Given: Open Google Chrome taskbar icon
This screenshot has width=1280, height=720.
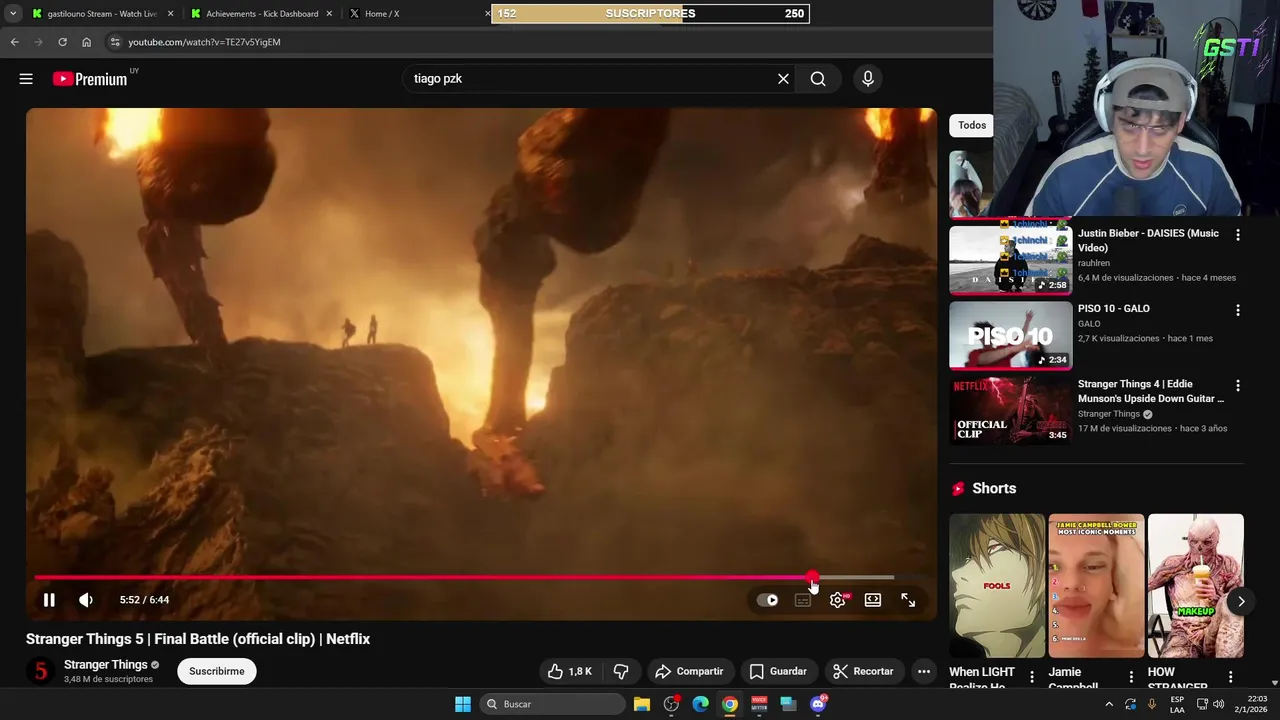Looking at the screenshot, I should pos(730,704).
